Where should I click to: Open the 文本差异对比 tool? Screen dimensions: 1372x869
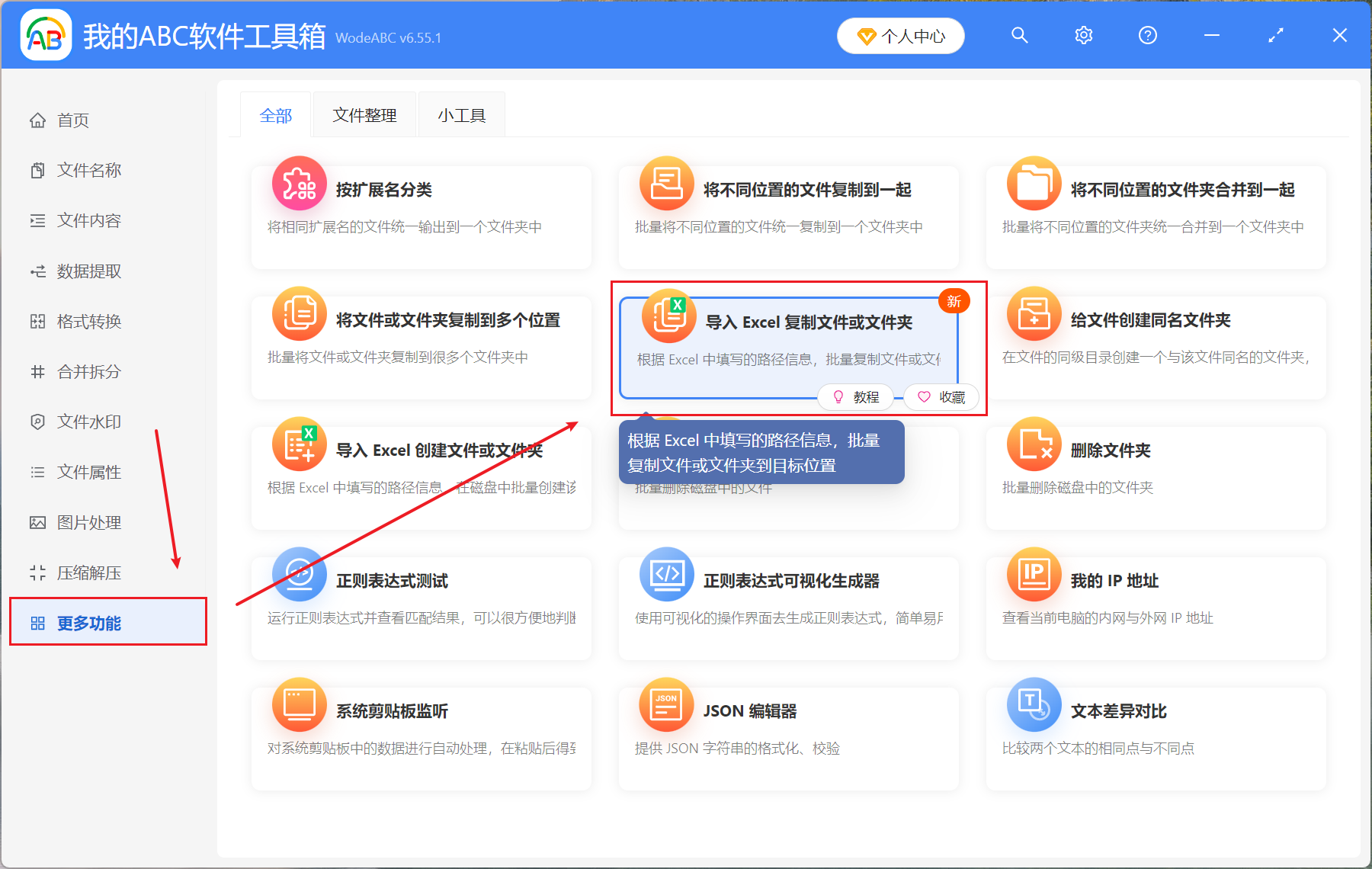pos(1118,710)
